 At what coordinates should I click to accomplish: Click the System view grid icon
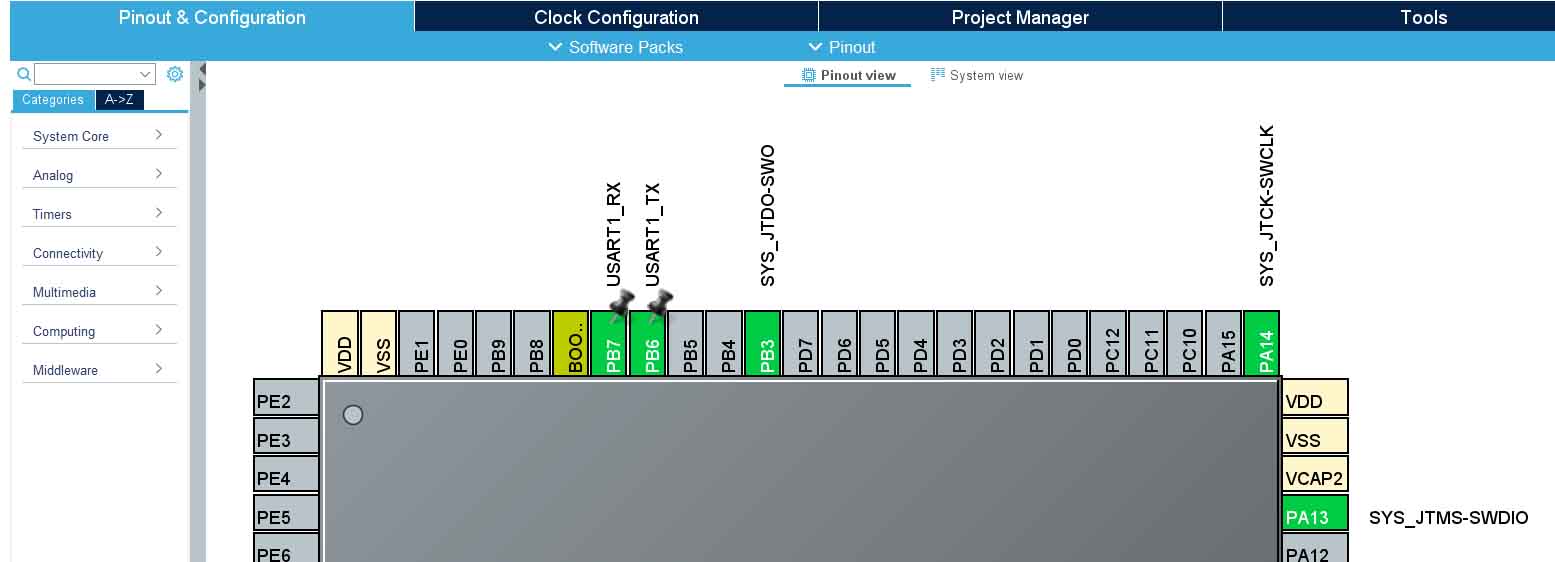coord(938,75)
